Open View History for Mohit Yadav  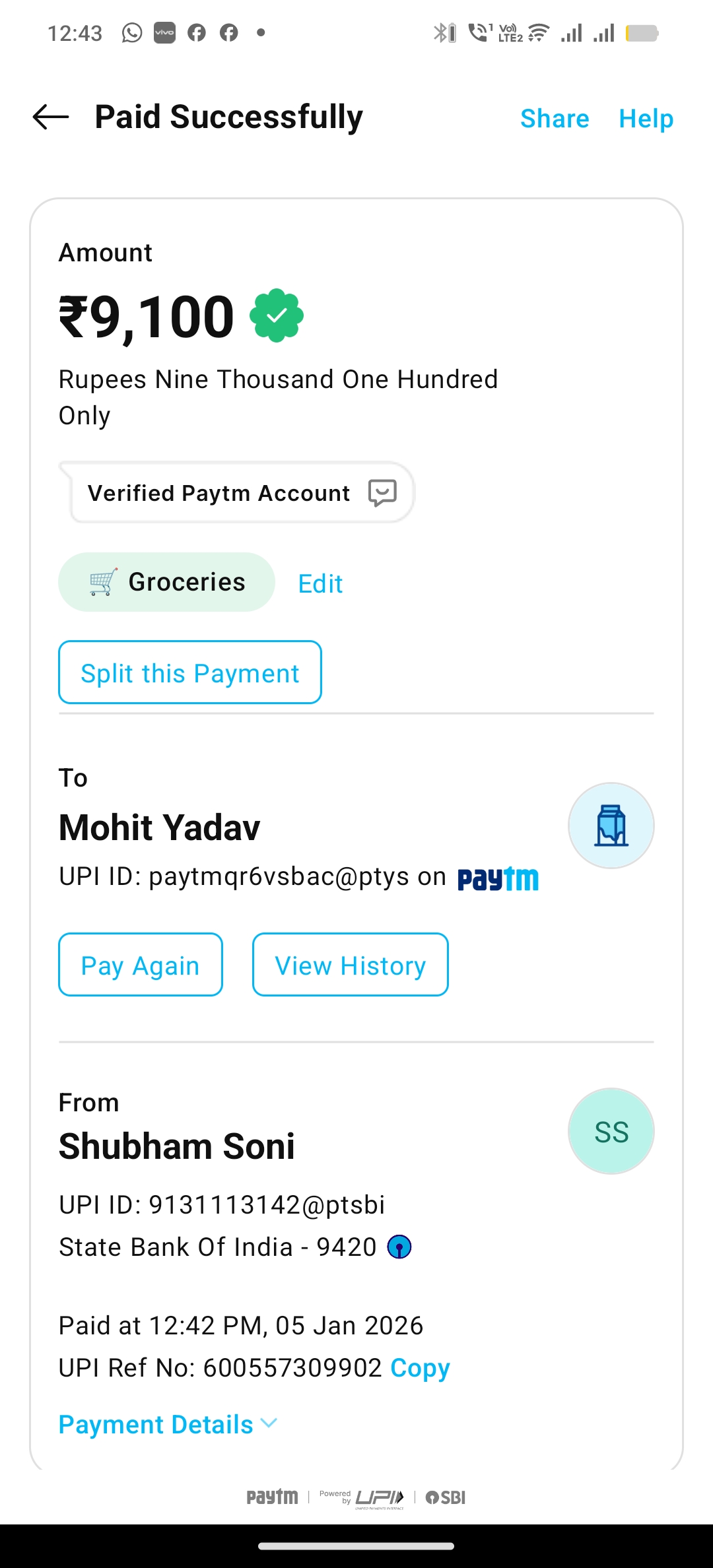(350, 965)
